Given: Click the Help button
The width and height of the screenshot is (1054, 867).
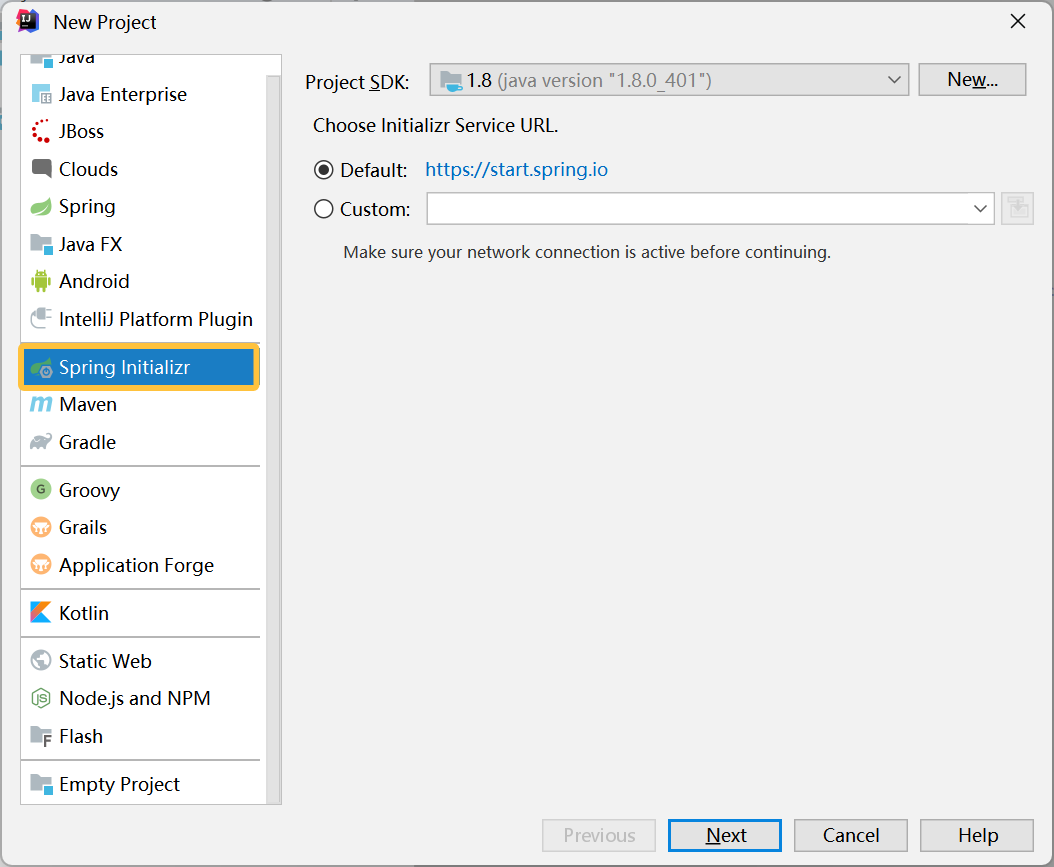Looking at the screenshot, I should [977, 835].
